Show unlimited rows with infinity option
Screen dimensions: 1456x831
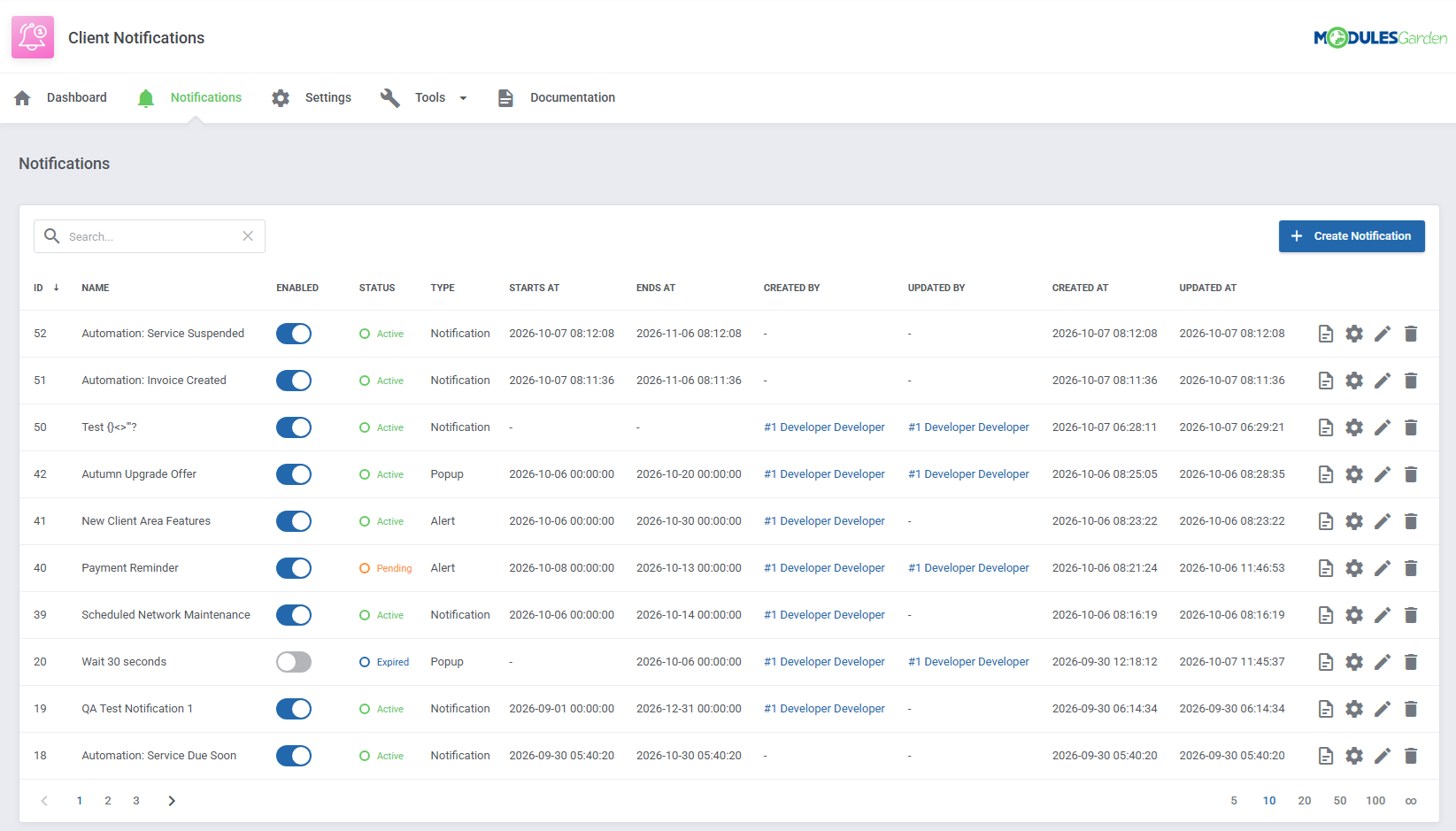[1411, 801]
